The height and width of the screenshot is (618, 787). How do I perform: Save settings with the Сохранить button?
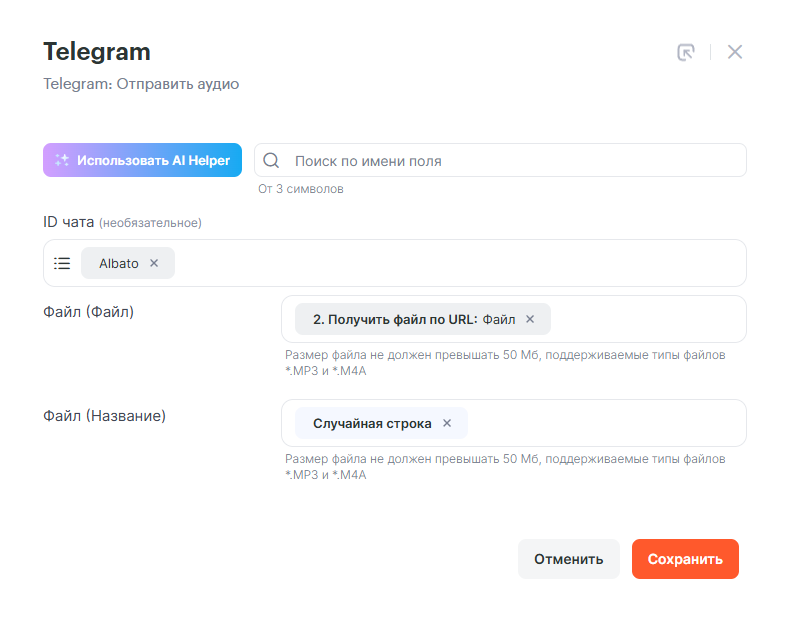click(685, 559)
